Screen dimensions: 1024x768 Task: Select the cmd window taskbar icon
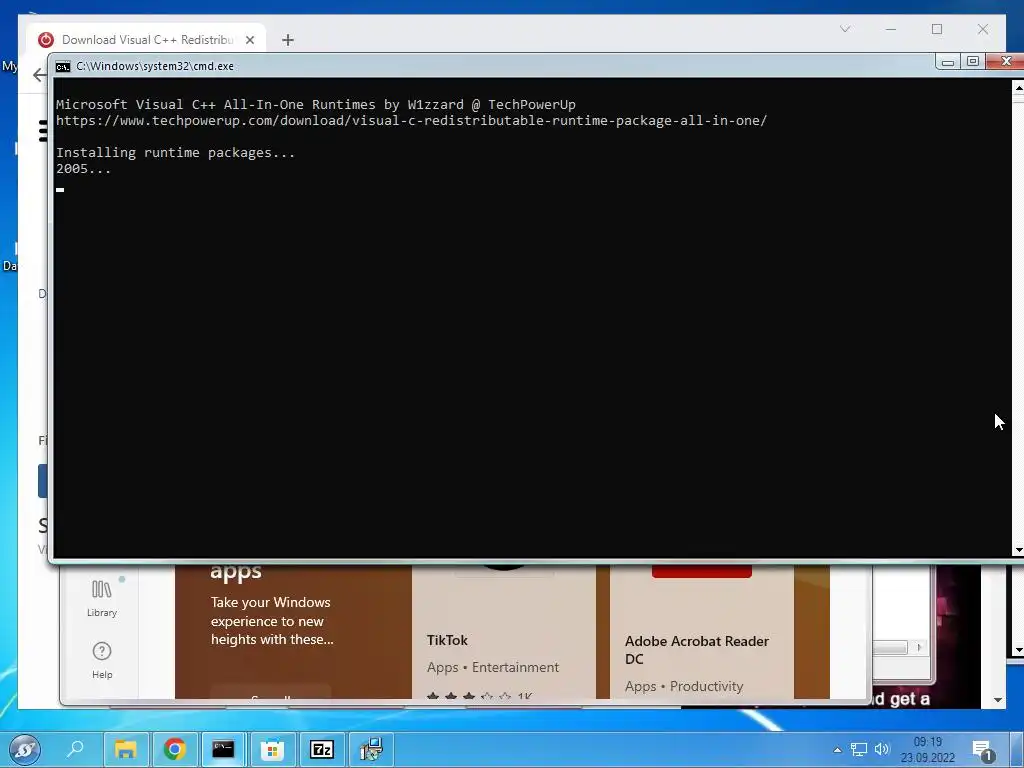pos(223,749)
